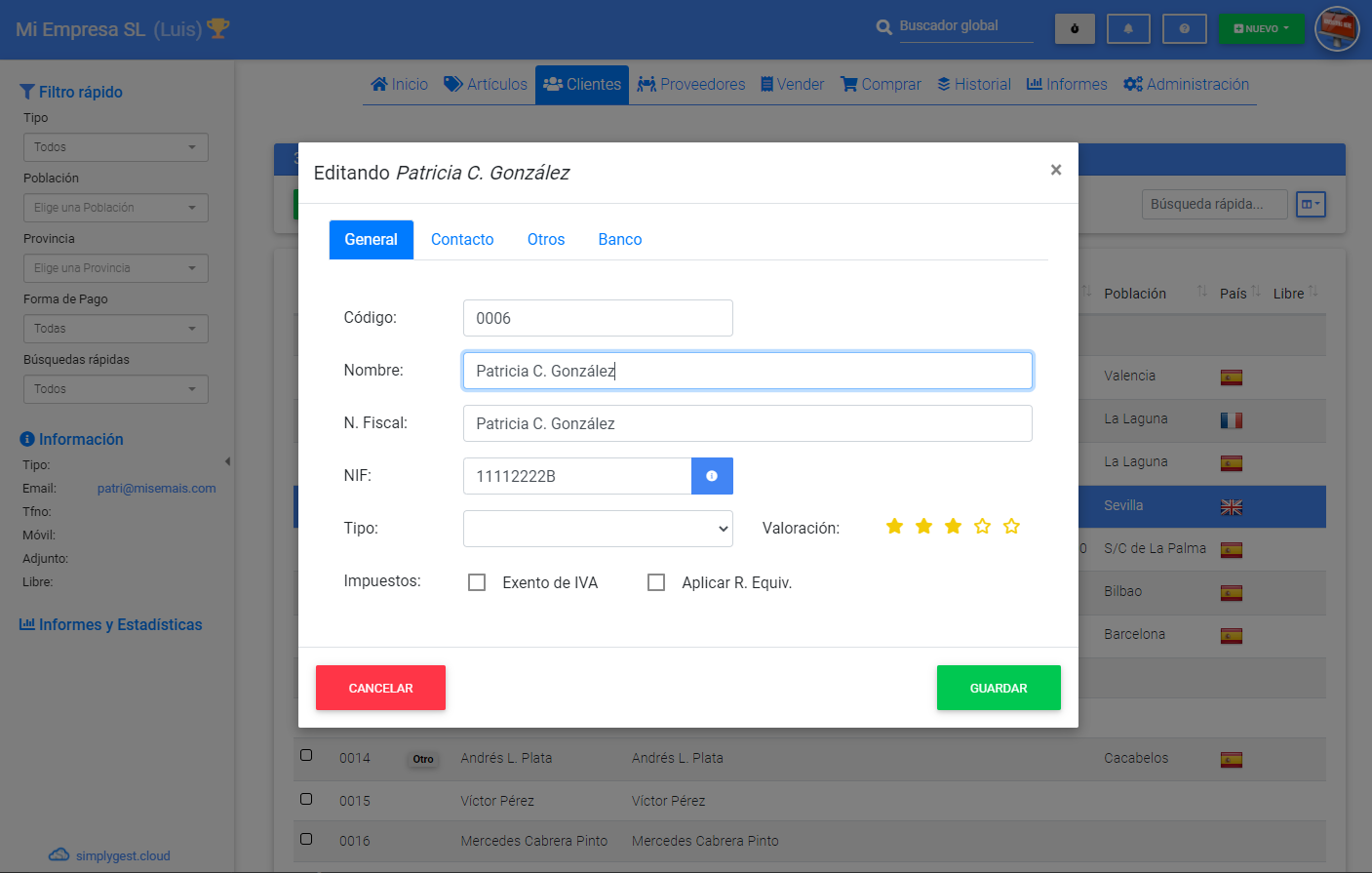This screenshot has width=1372, height=873.
Task: Enable the Exento de IVA checkbox
Action: point(477,582)
